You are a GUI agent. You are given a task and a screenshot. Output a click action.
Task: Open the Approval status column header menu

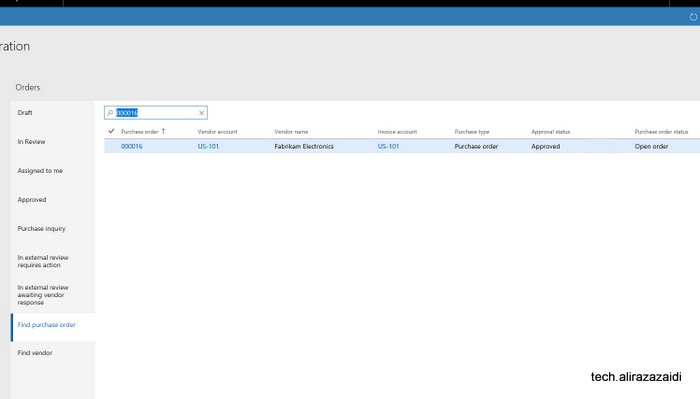pos(550,132)
